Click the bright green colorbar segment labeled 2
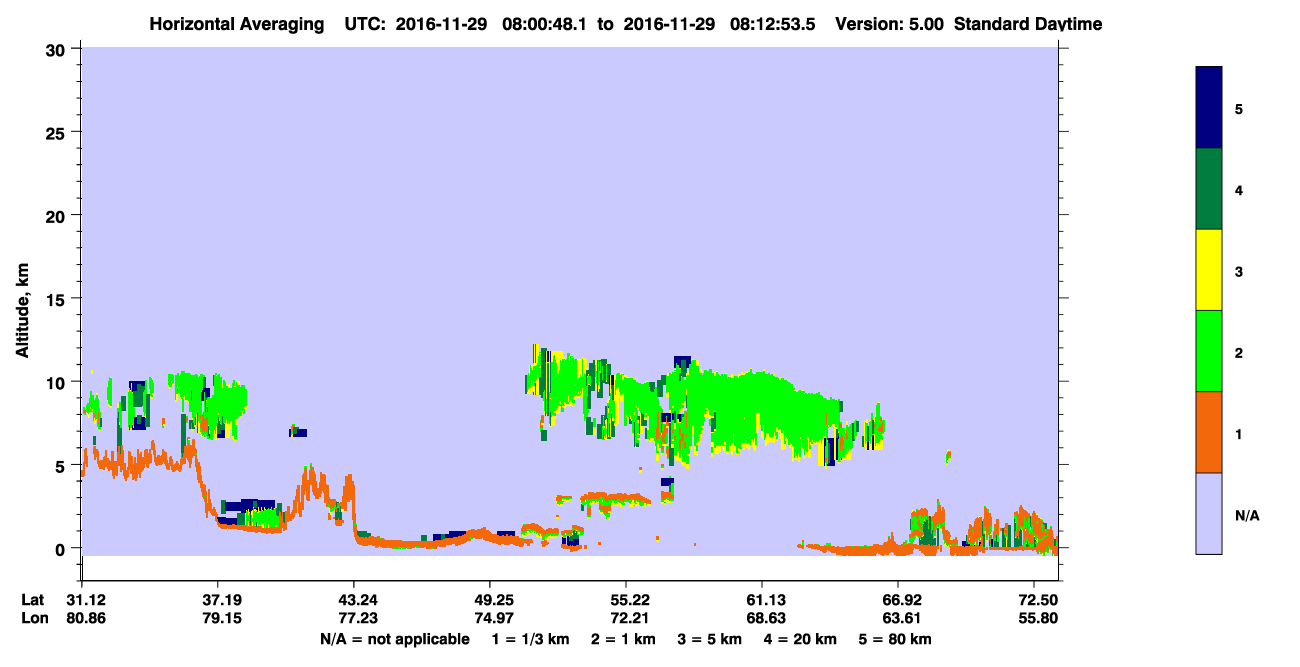Screen dimensions: 1300x667 point(1209,351)
